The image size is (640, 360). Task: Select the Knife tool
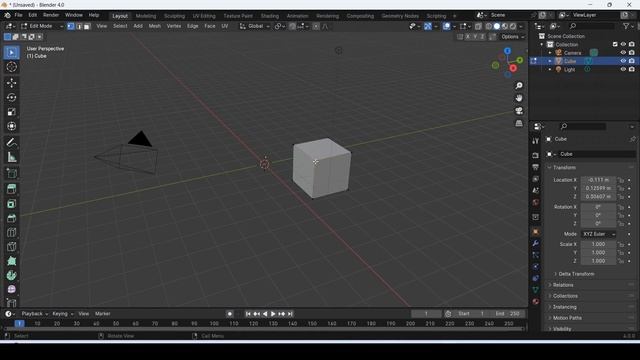11,247
